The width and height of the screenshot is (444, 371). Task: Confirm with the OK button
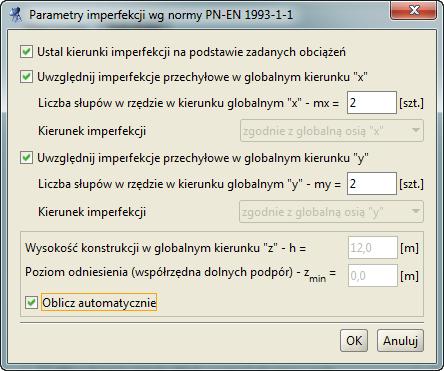coord(354,341)
